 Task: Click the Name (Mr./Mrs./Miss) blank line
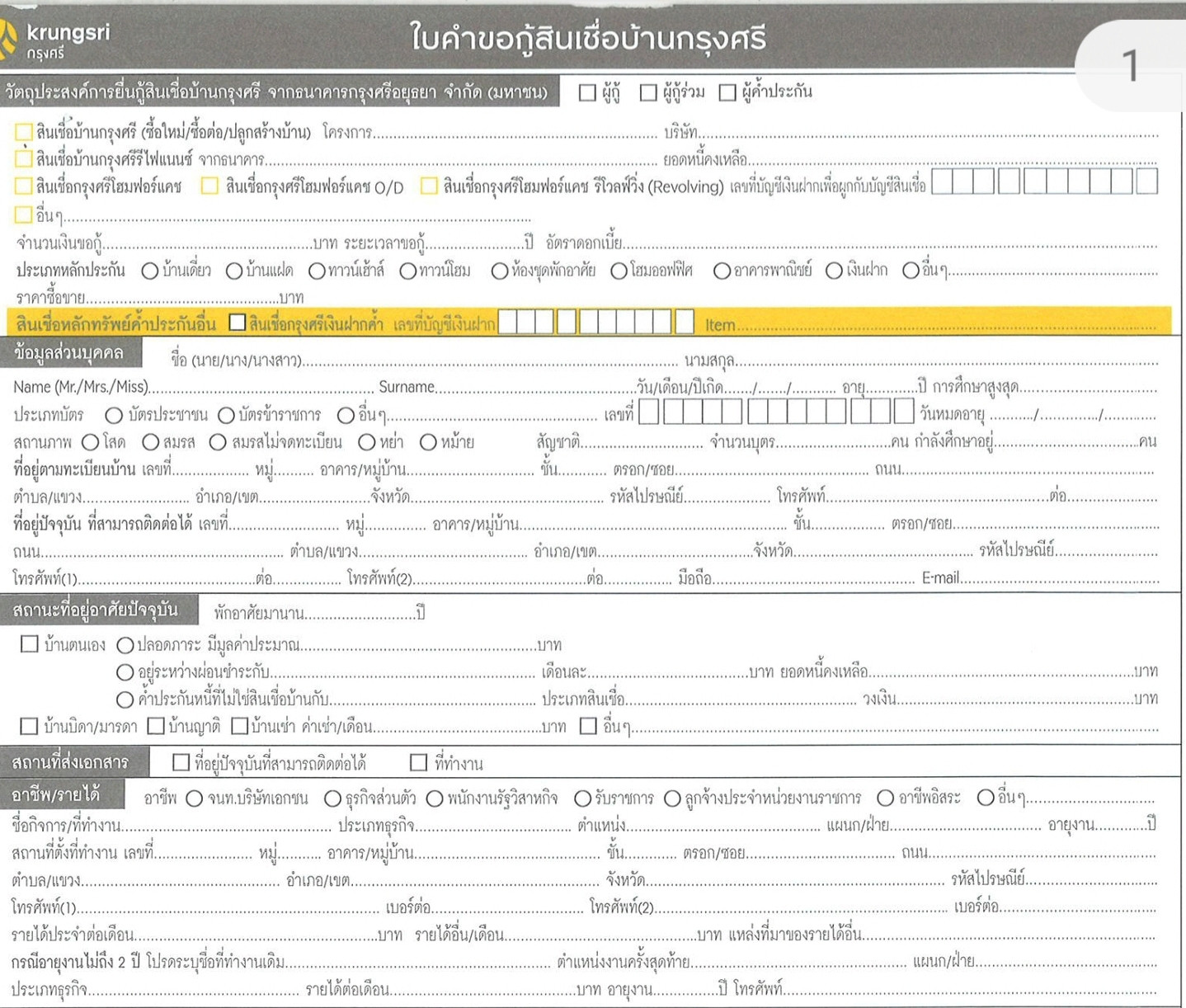point(261,389)
